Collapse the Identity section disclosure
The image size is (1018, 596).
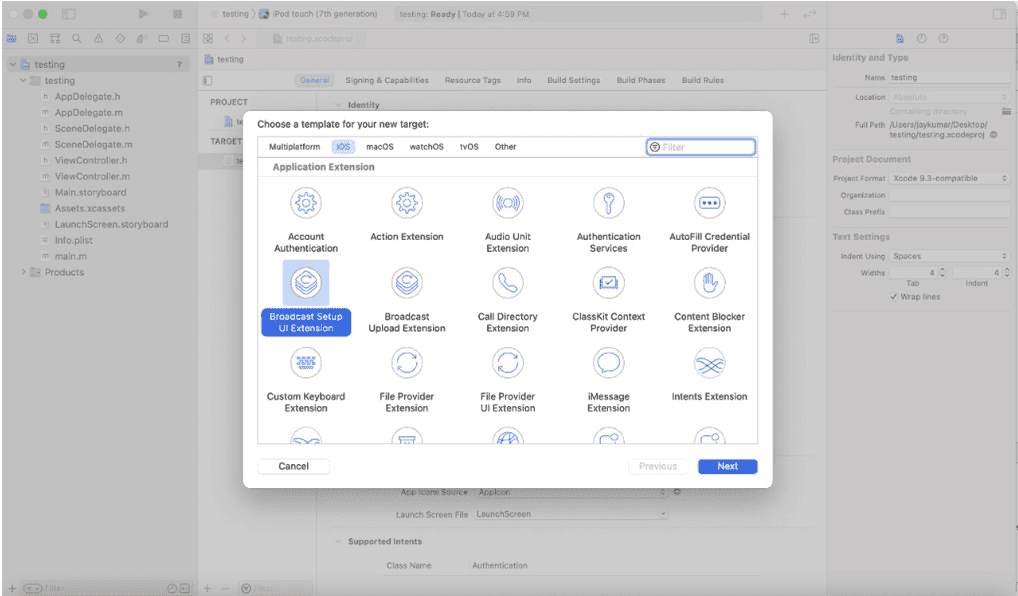point(338,105)
